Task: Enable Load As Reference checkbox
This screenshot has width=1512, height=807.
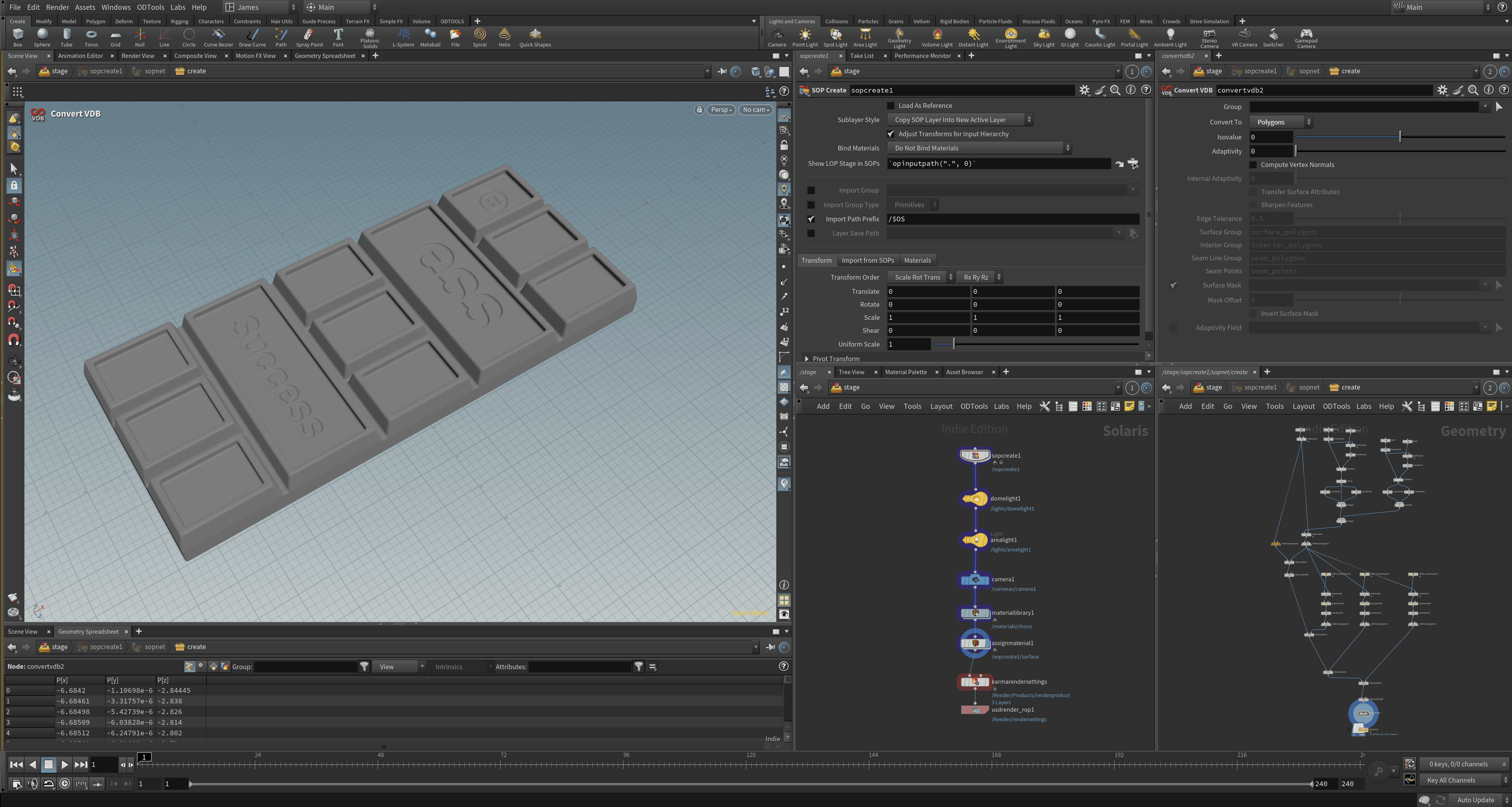Action: (x=891, y=106)
